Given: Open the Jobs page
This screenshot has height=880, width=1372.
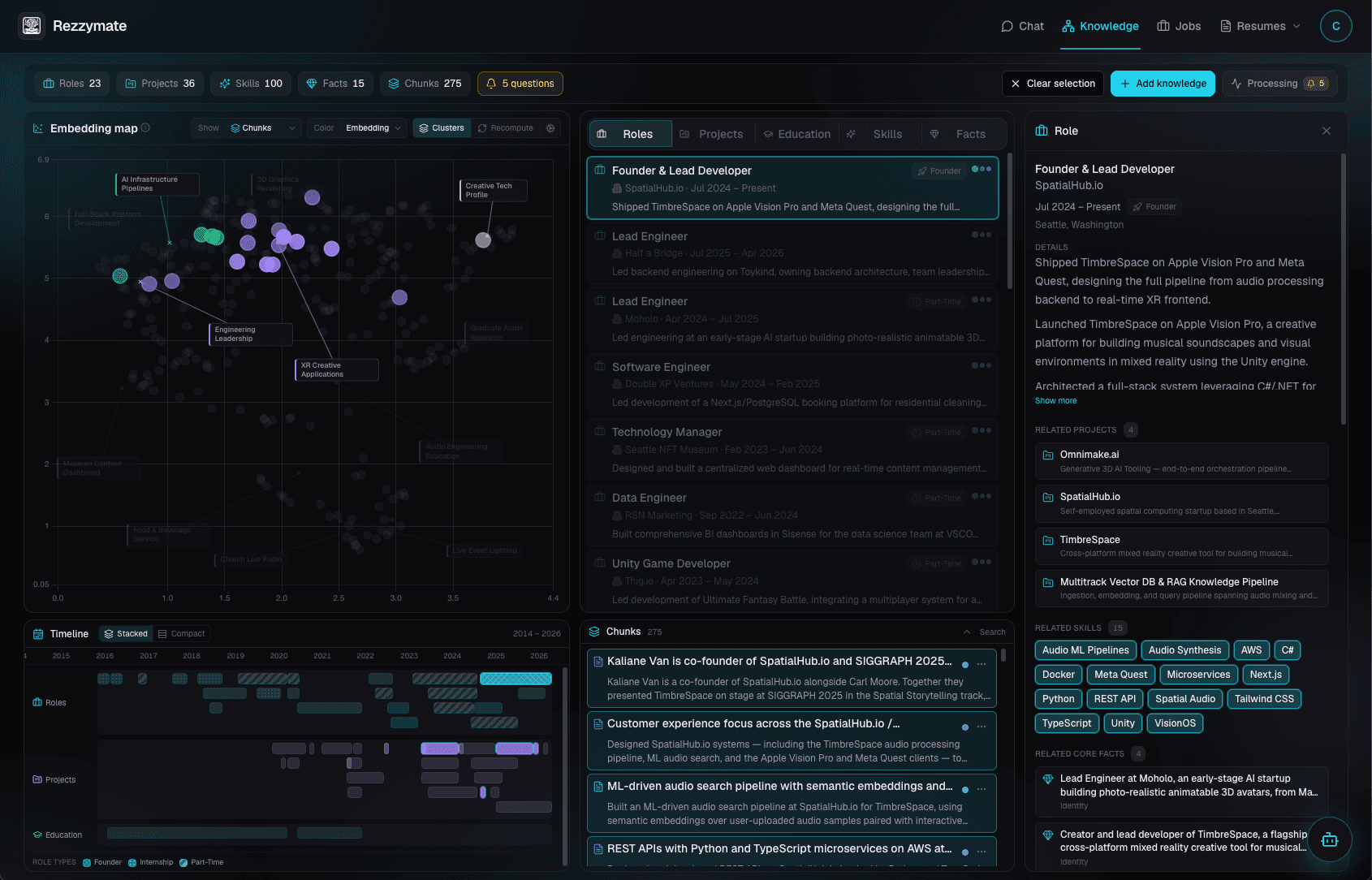Looking at the screenshot, I should 1179,26.
